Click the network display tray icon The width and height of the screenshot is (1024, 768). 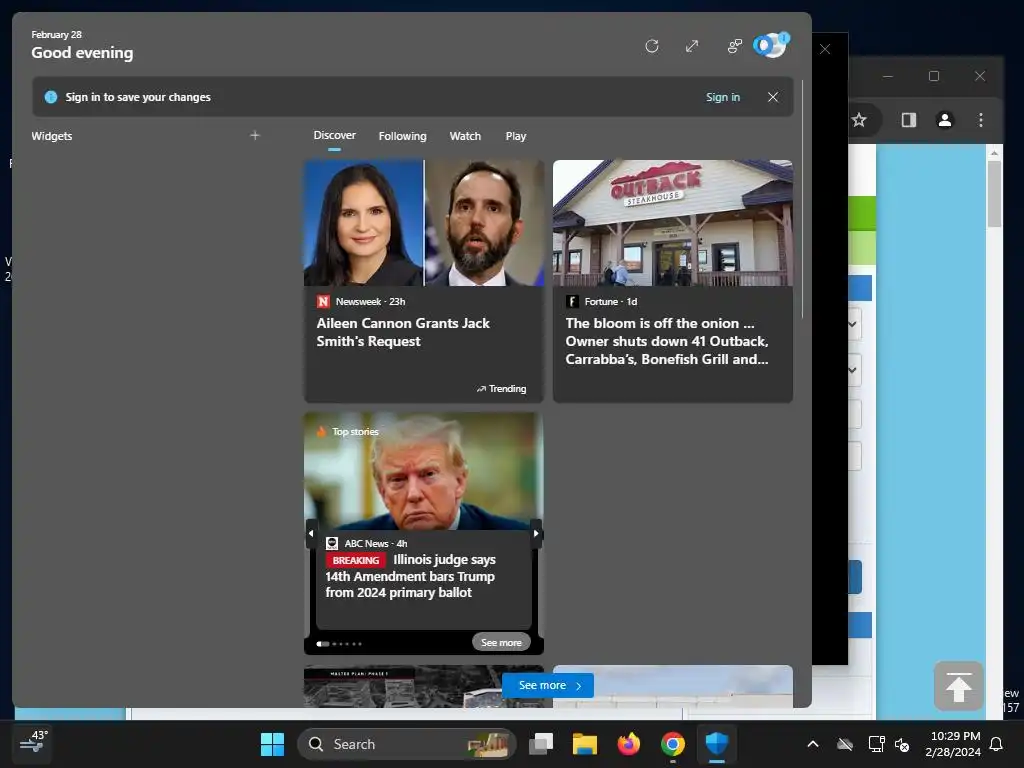tap(876, 744)
